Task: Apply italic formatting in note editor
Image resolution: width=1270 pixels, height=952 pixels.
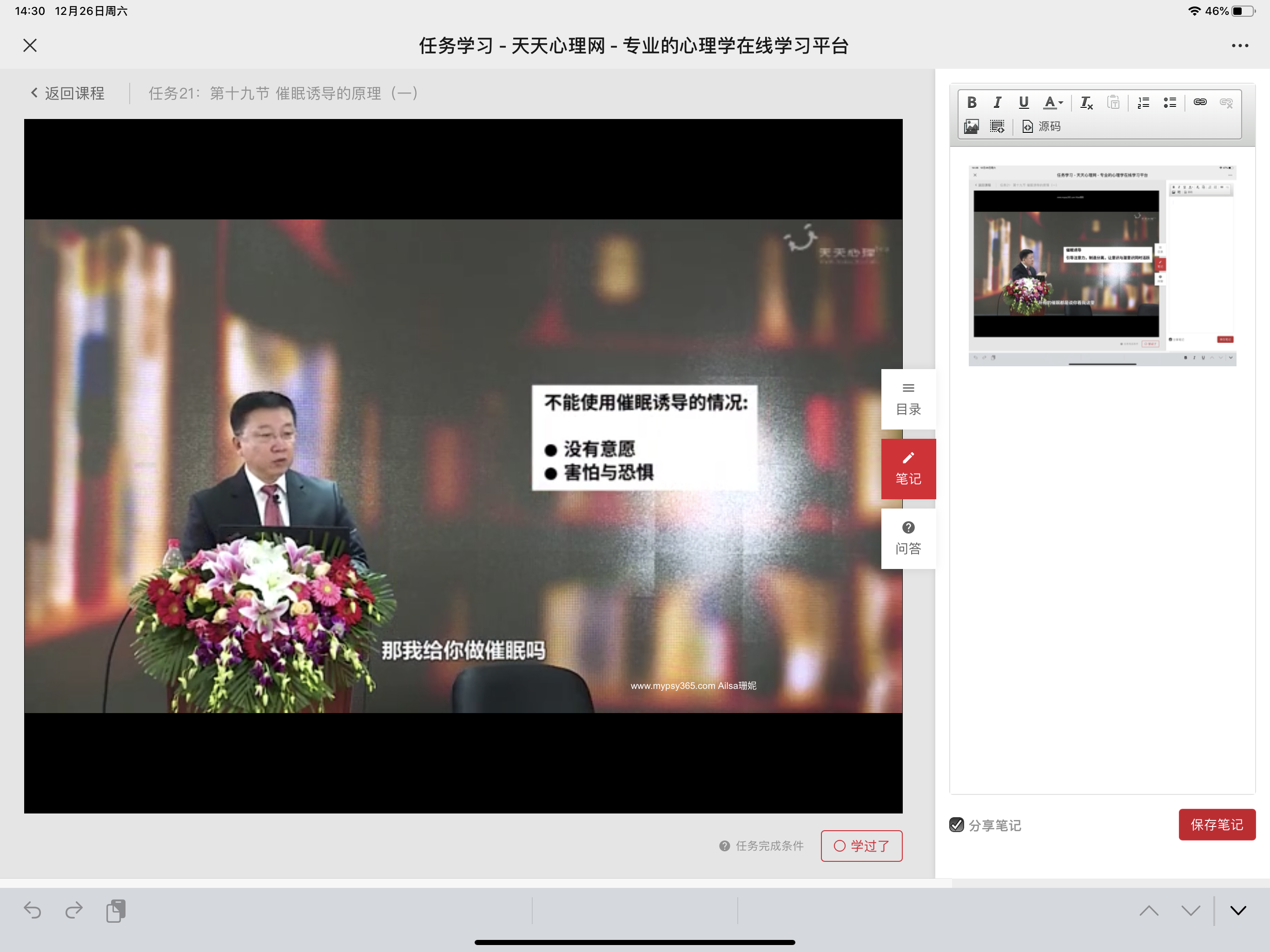Action: [x=997, y=103]
